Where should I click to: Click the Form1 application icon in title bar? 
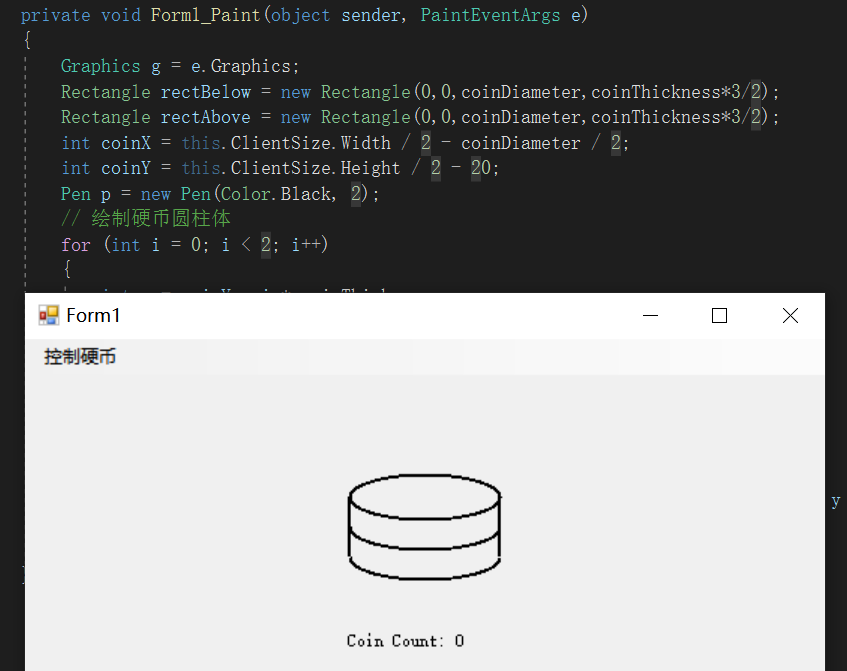point(48,316)
